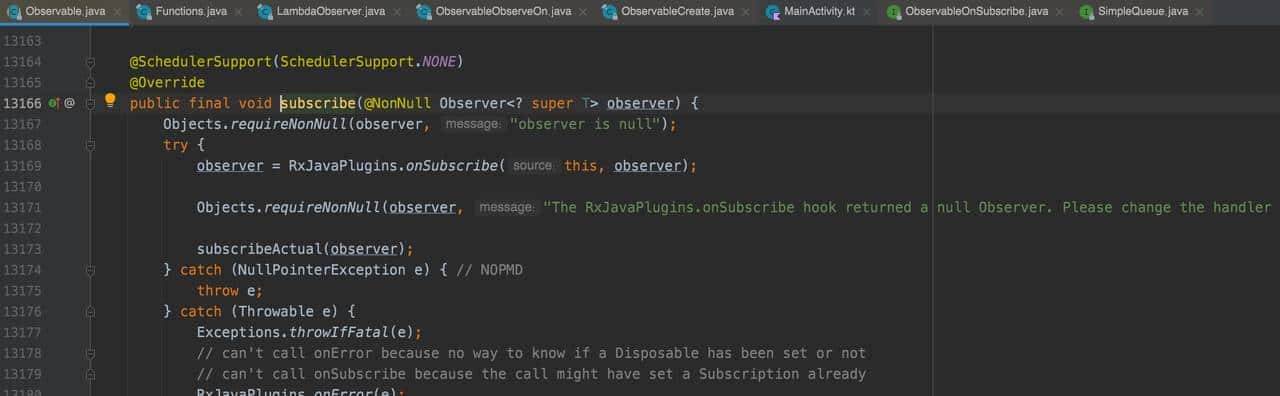Viewport: 1280px width, 396px height.
Task: Click the subscribeActual method call
Action: [259, 249]
